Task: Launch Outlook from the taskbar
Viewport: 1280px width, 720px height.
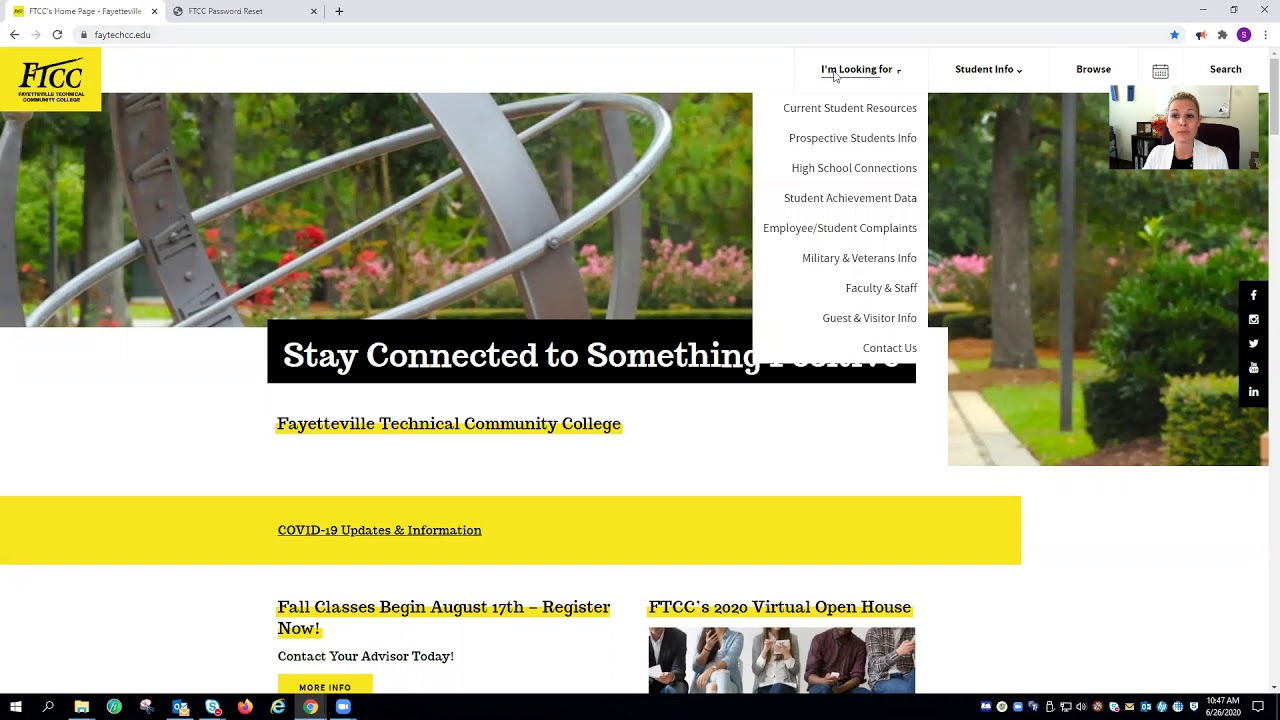Action: [180, 707]
